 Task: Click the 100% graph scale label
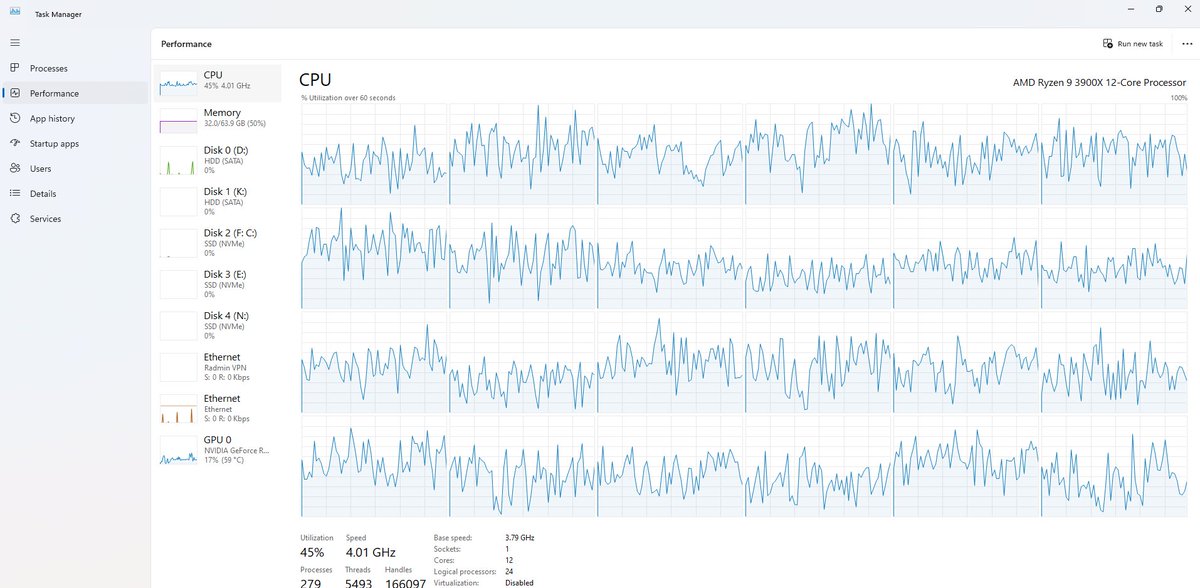(1179, 98)
